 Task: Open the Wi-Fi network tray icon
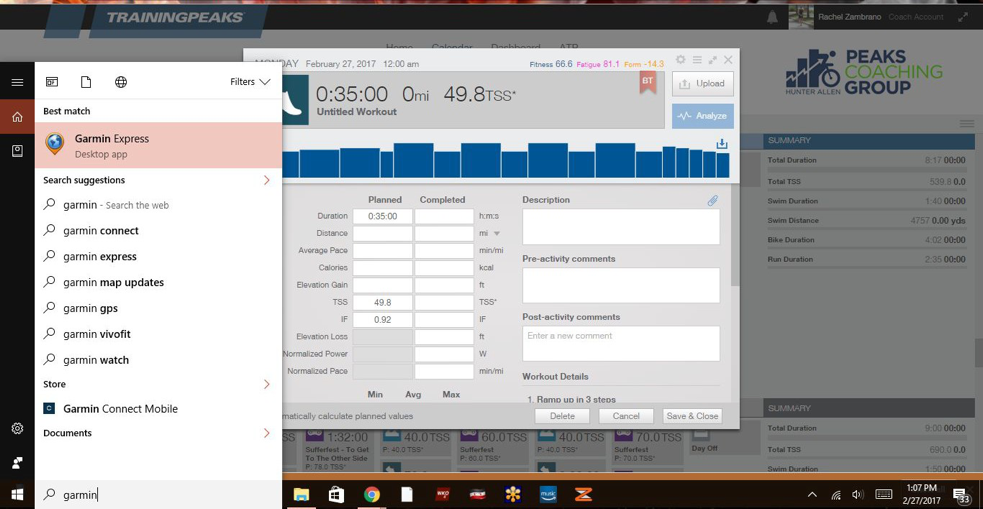[836, 495]
